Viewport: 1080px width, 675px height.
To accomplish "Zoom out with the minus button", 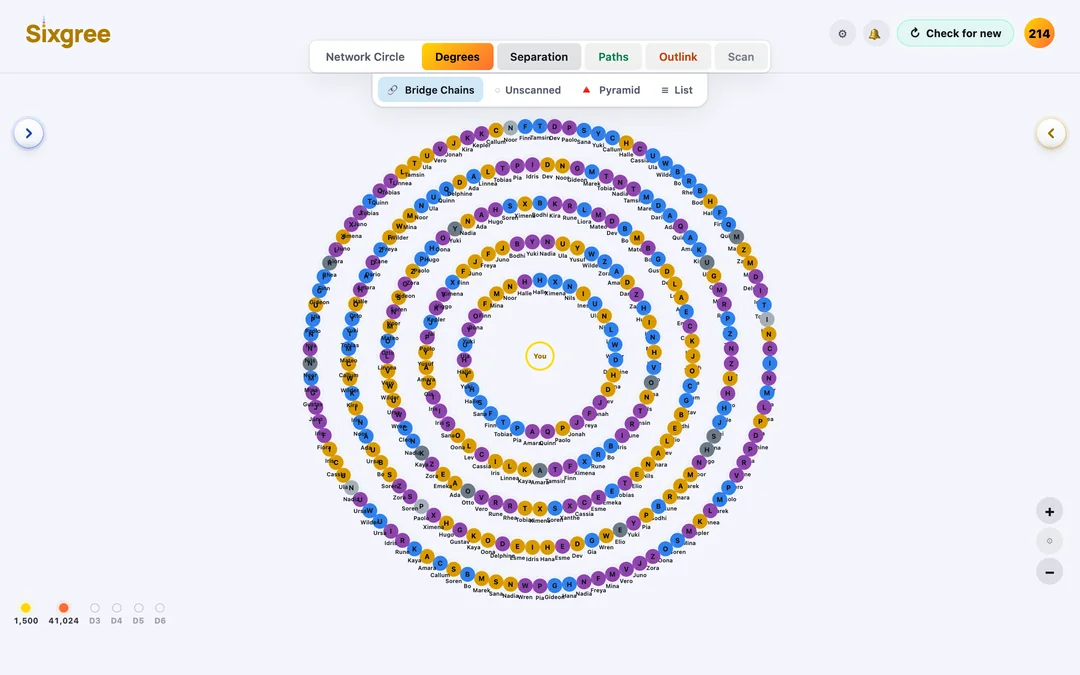I will click(x=1050, y=572).
